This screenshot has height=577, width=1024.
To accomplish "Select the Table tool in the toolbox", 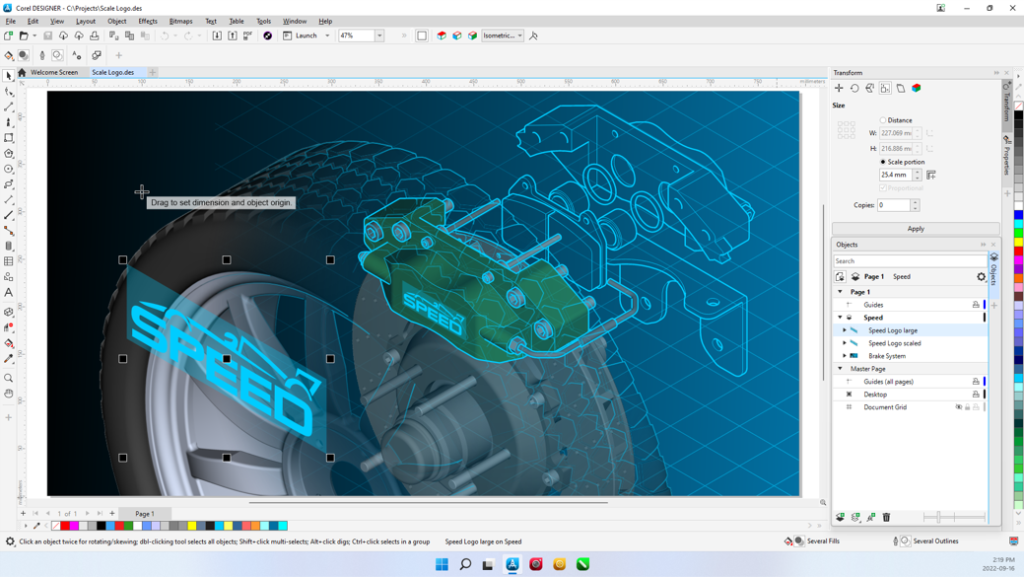I will click(9, 261).
